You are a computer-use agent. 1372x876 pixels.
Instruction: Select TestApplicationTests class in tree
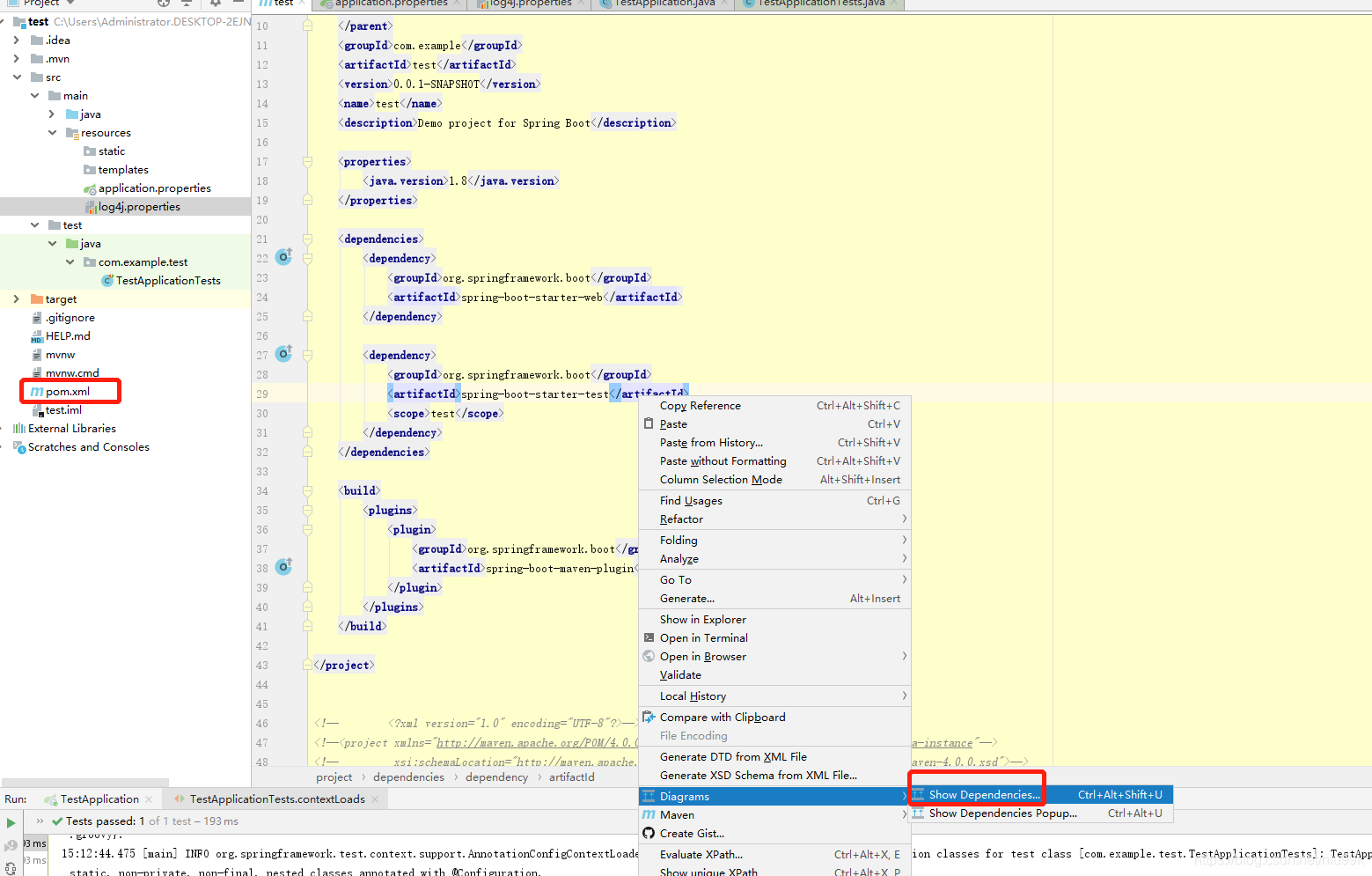point(168,281)
